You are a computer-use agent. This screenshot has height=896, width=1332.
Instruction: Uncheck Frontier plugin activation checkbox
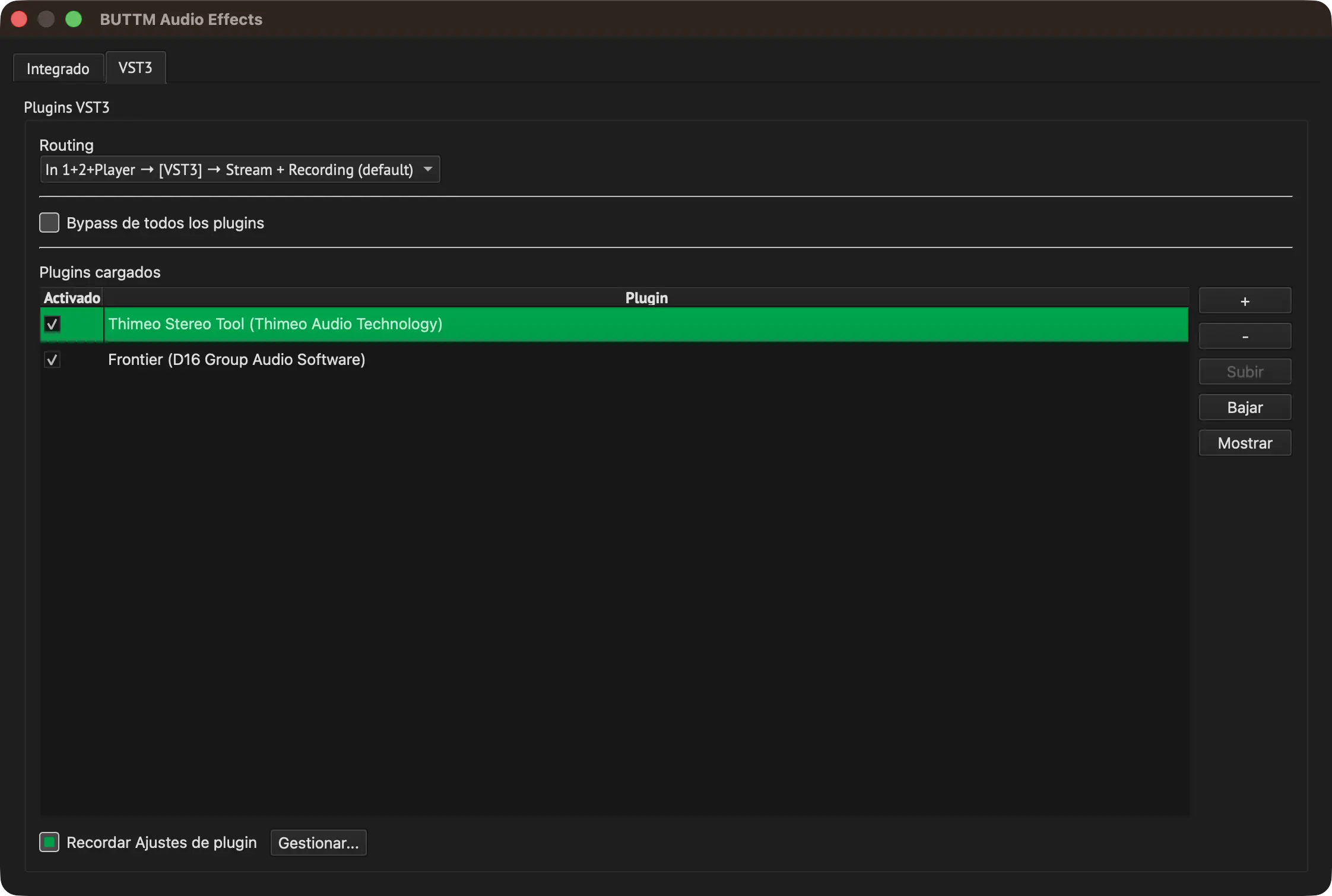tap(52, 360)
